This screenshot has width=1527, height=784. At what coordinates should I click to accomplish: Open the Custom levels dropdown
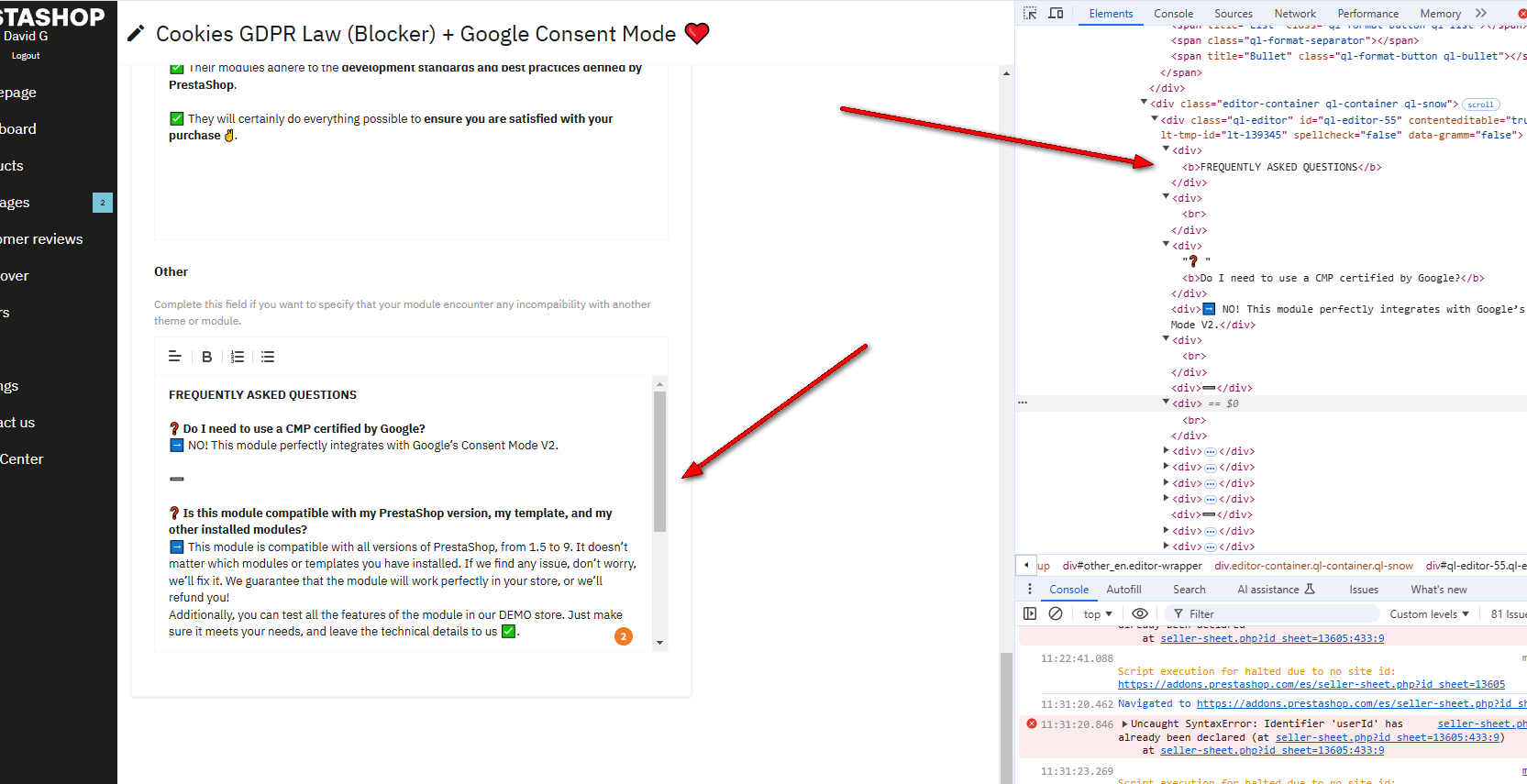tap(1429, 614)
